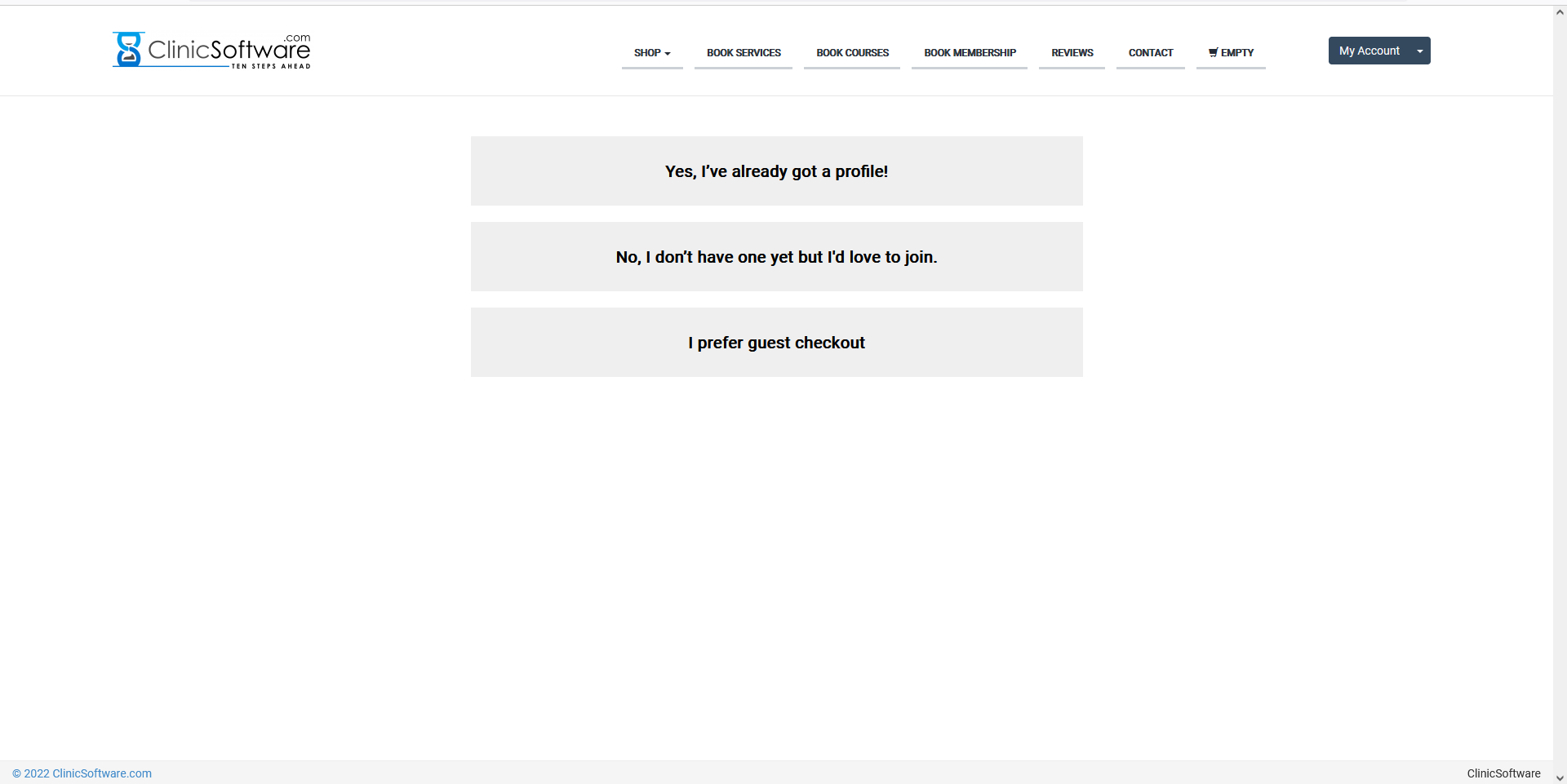
Task: Click the ClinicSoftware text in the footer right
Action: pyautogui.click(x=1503, y=773)
